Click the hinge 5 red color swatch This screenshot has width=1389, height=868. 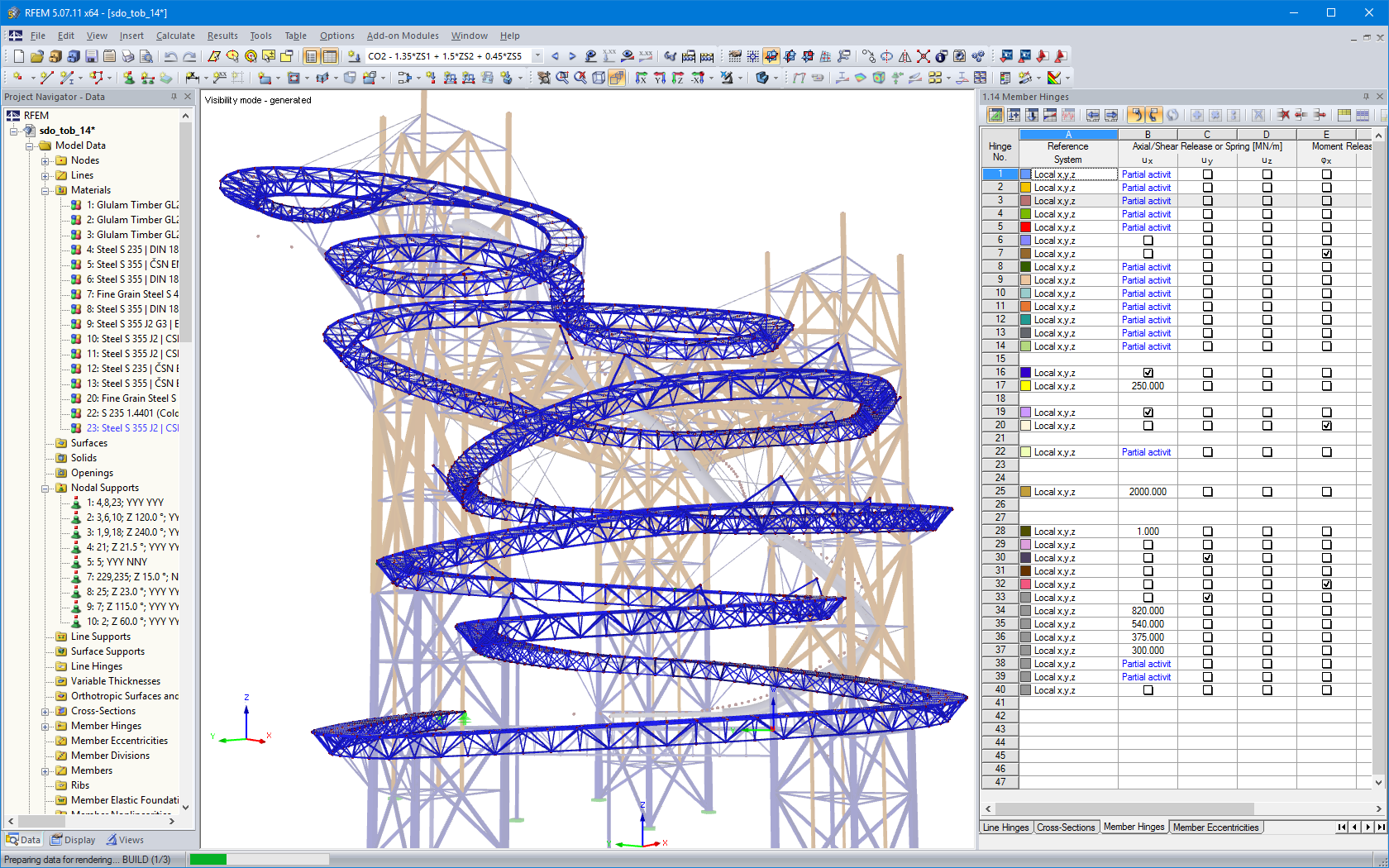click(1025, 227)
